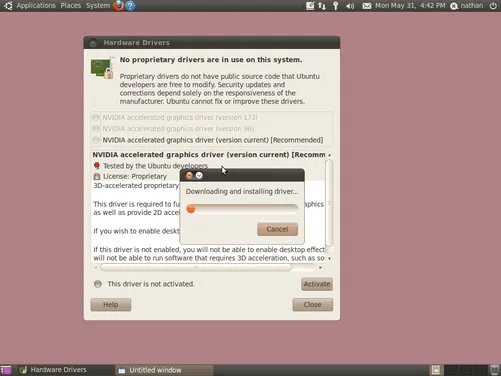The height and width of the screenshot is (376, 501).
Task: Click the Activate button
Action: click(x=317, y=284)
